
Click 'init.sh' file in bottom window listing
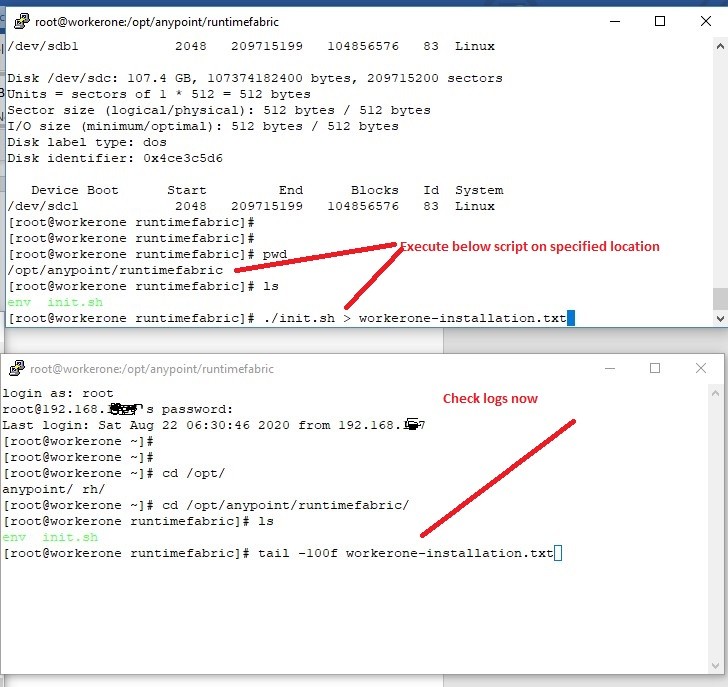pyautogui.click(x=70, y=537)
